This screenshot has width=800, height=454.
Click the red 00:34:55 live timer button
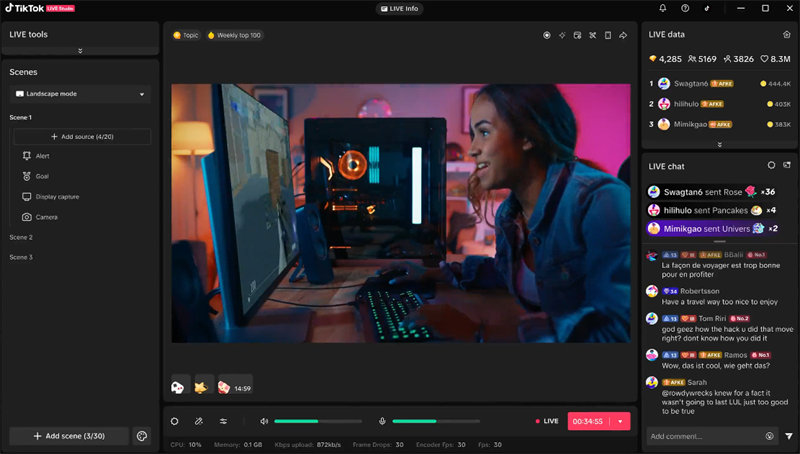pyautogui.click(x=589, y=421)
